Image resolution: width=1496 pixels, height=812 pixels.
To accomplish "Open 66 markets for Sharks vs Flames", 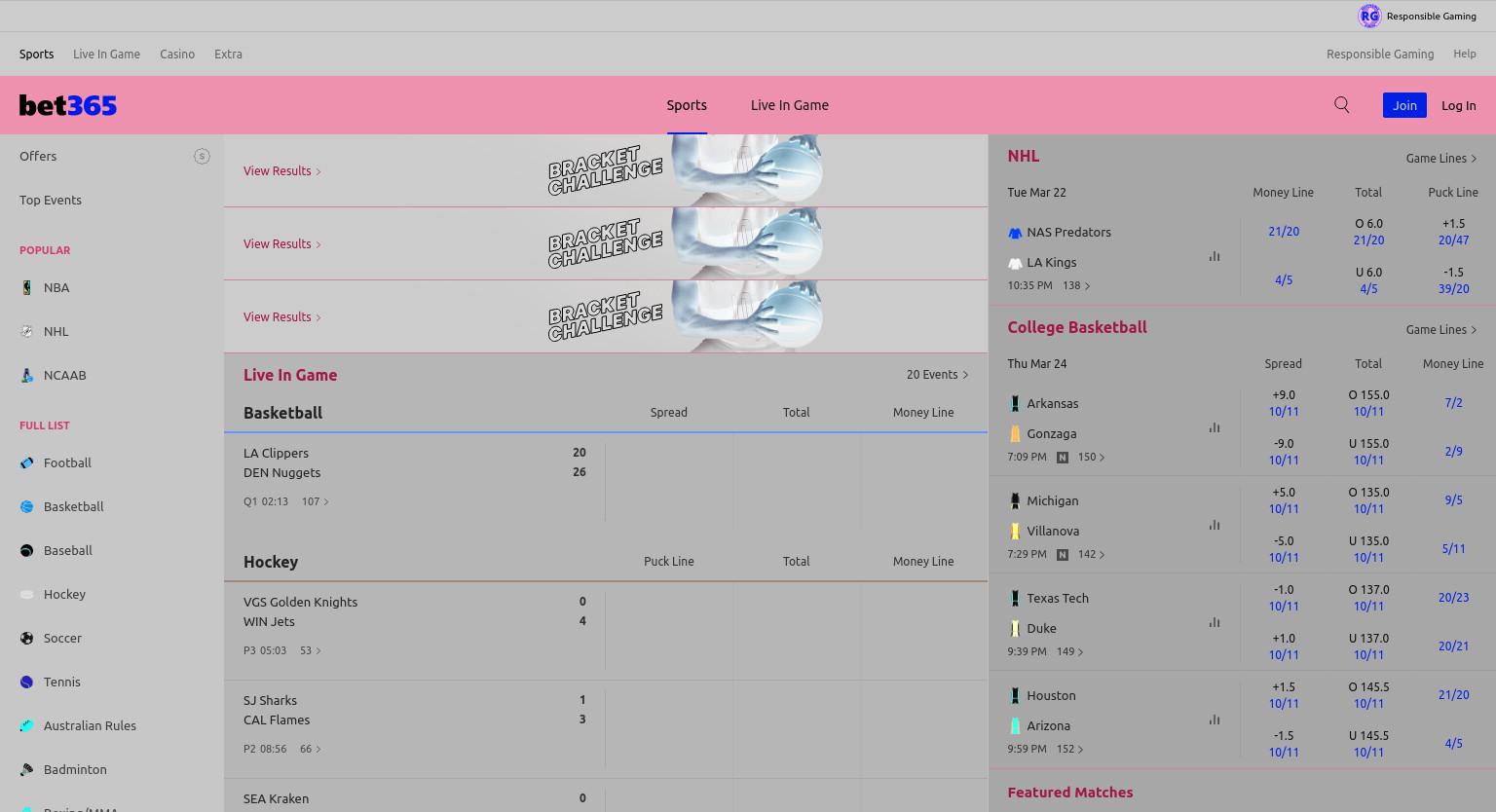I will (x=311, y=749).
